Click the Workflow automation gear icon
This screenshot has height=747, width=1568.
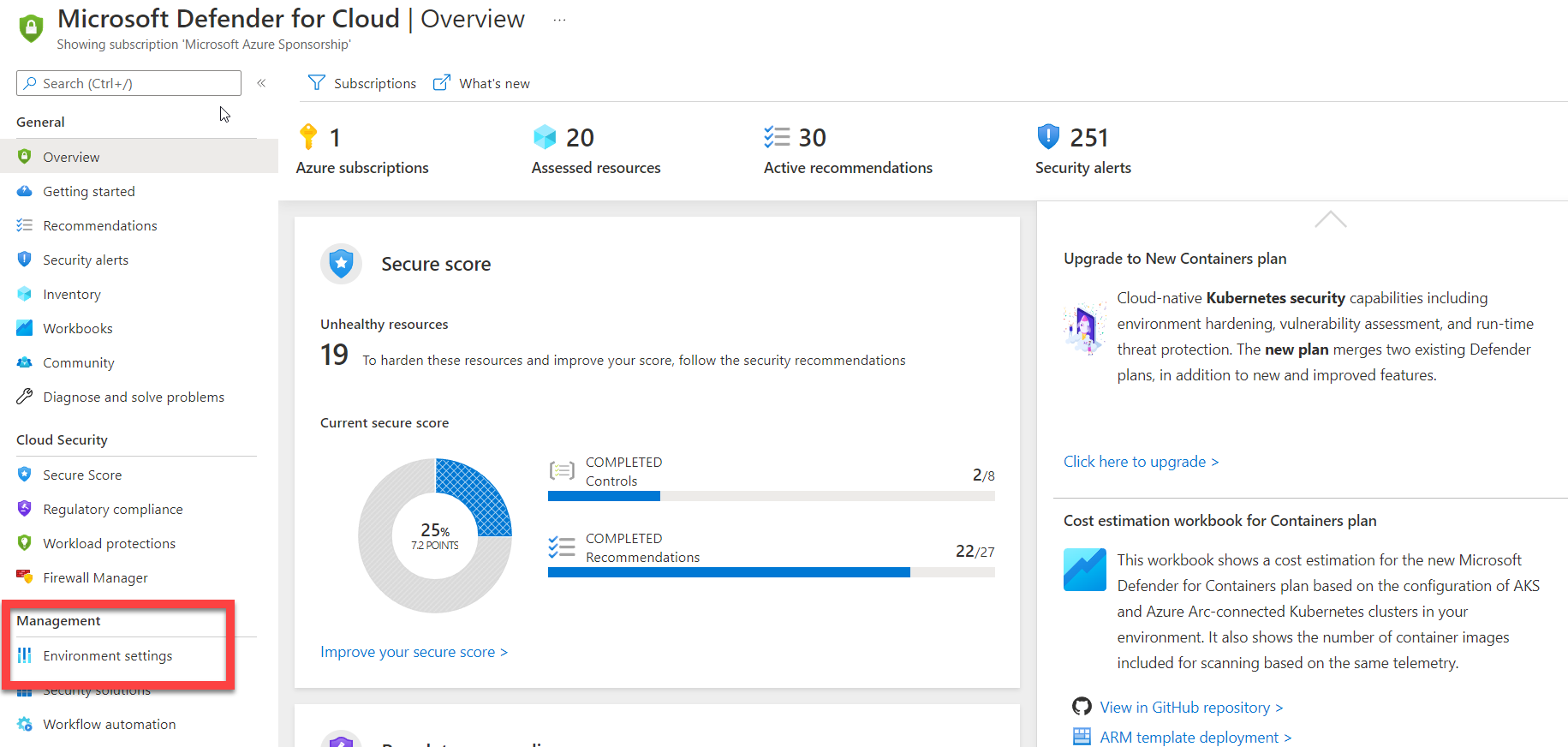pos(25,724)
